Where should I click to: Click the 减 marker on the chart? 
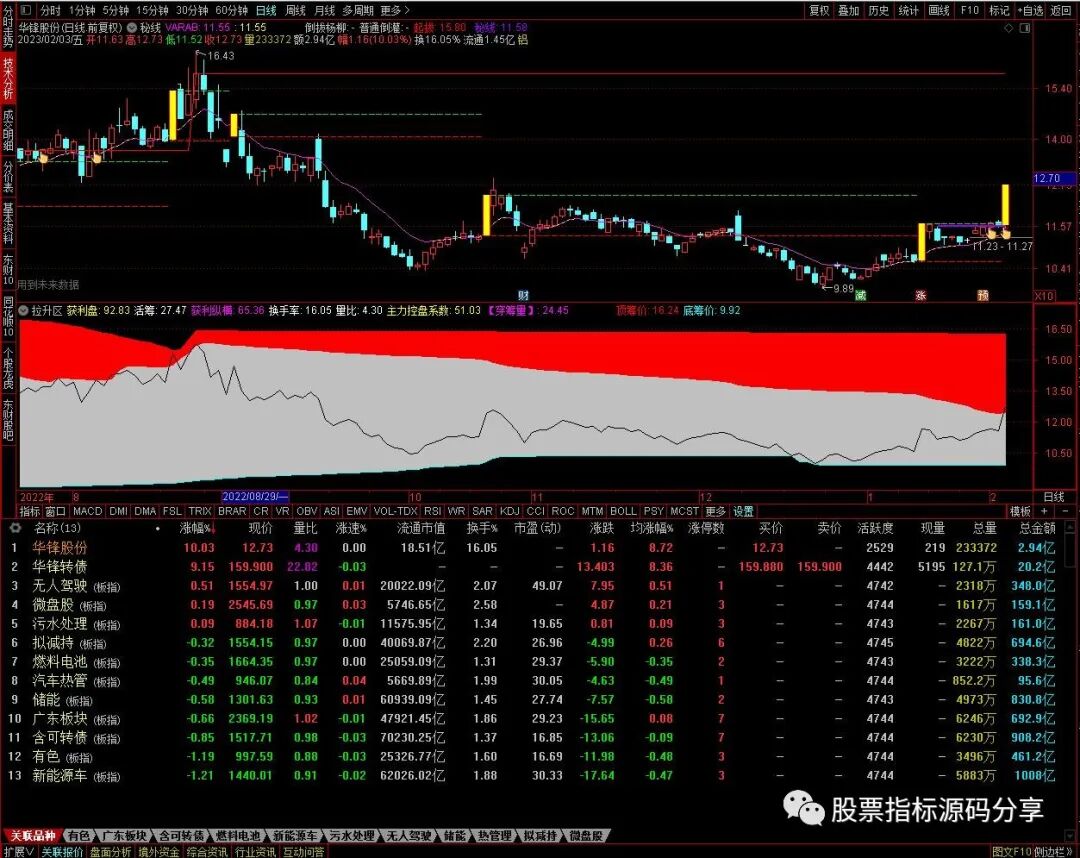(860, 295)
